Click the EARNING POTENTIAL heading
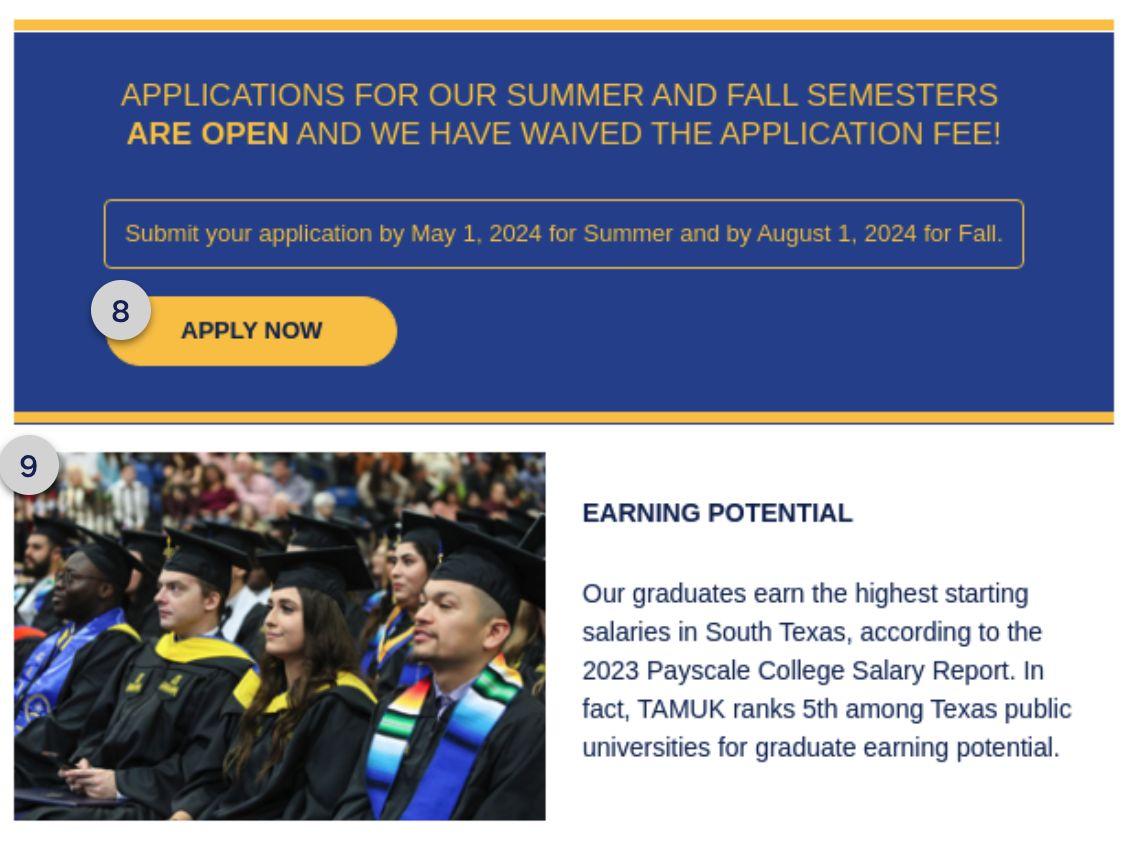This screenshot has width=1132, height=846. [x=717, y=514]
